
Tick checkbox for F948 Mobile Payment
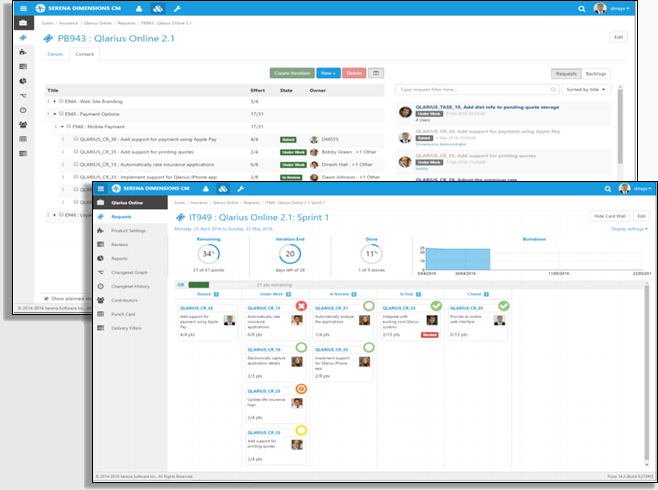pyautogui.click(x=69, y=126)
